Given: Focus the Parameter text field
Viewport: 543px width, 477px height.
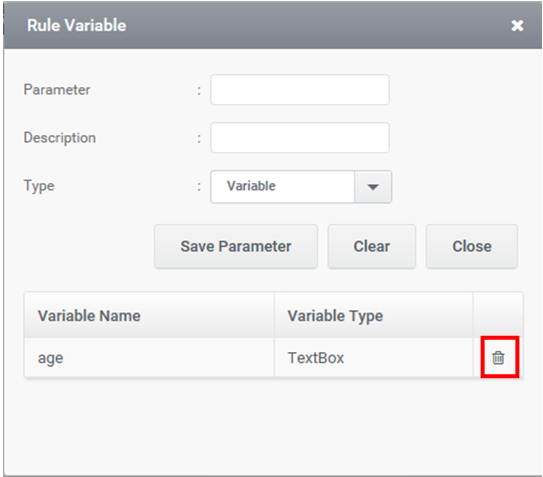Looking at the screenshot, I should (x=300, y=90).
